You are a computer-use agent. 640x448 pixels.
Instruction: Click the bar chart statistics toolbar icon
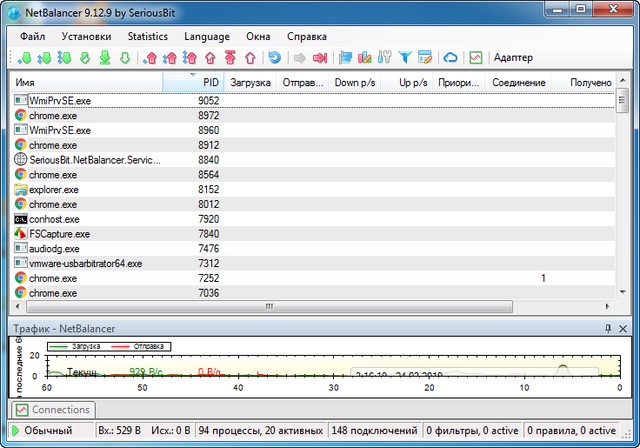[x=365, y=57]
